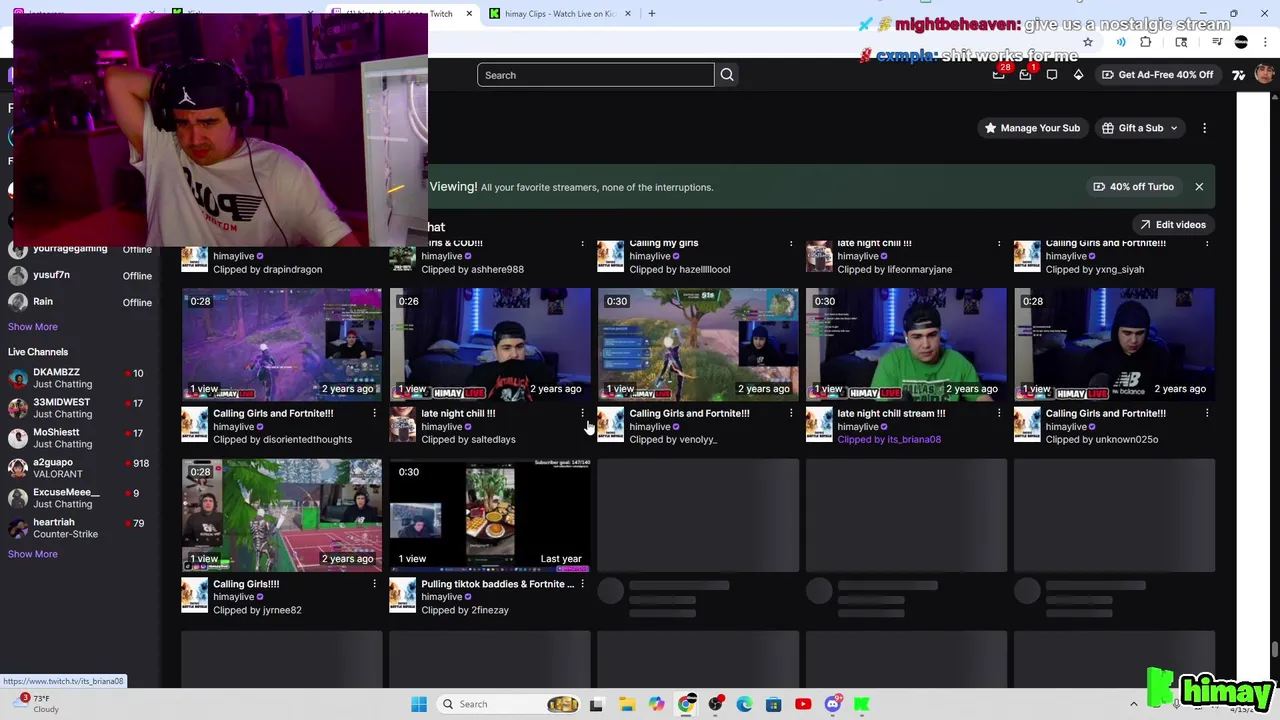Expand the Gift a Sub dropdown

(1140, 128)
